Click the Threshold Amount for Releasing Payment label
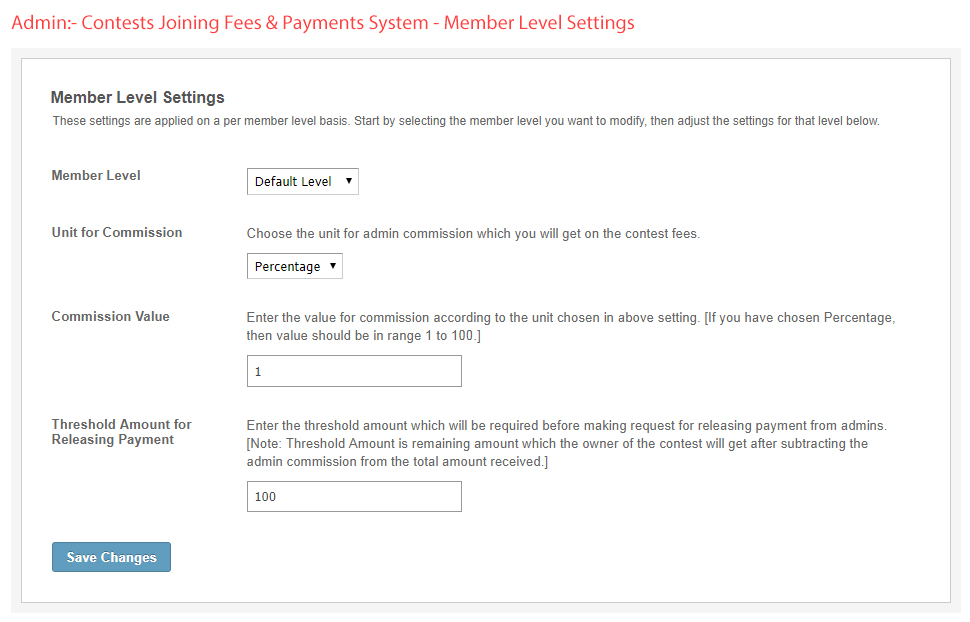The image size is (970, 622). pyautogui.click(x=121, y=432)
